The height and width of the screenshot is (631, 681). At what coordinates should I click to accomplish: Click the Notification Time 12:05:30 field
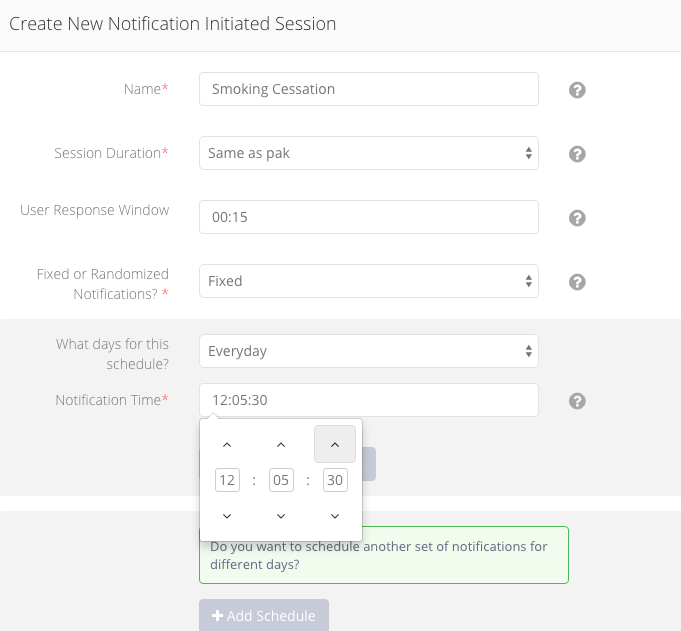(369, 400)
